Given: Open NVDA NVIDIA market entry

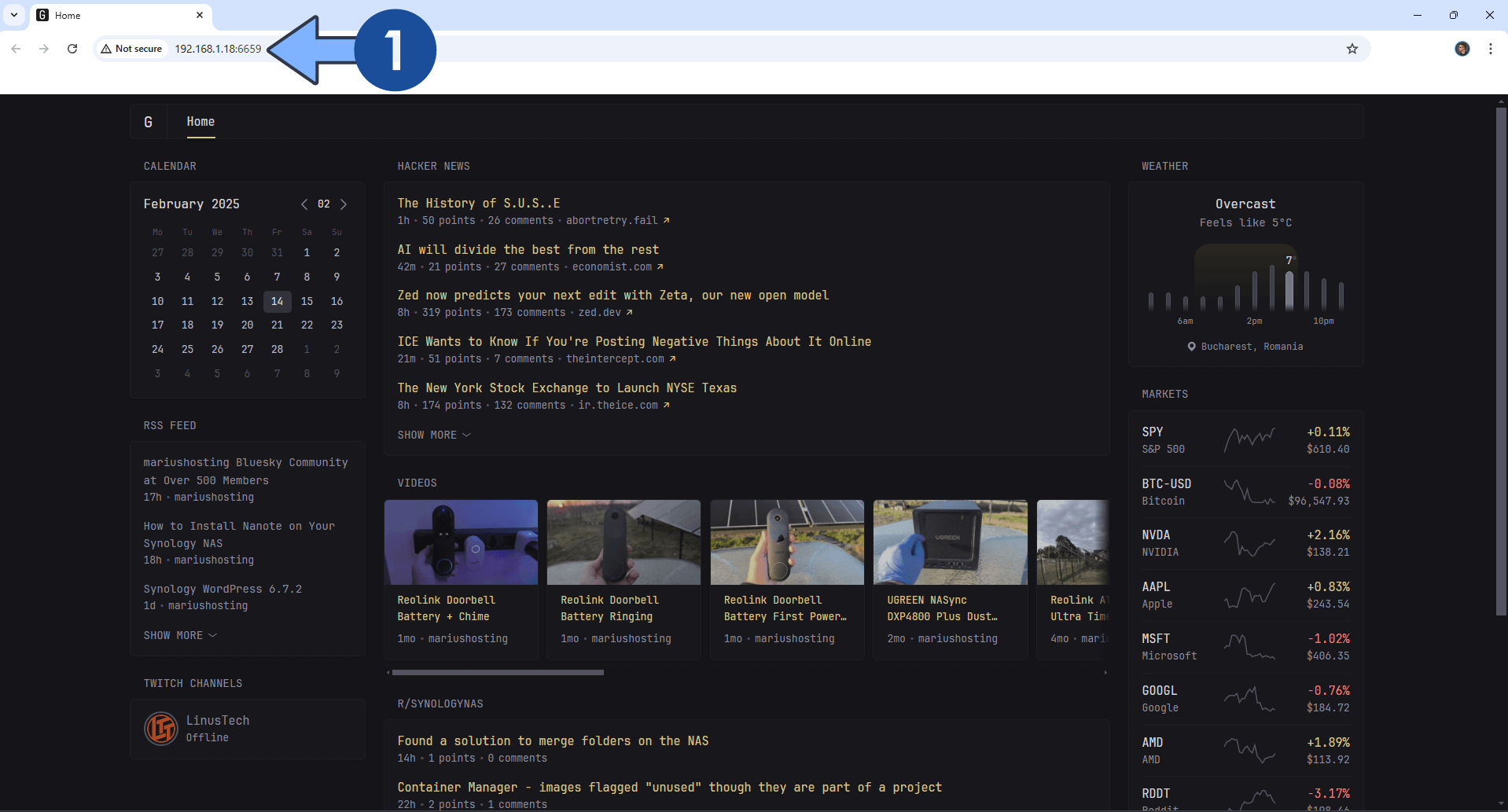Looking at the screenshot, I should pos(1245,543).
